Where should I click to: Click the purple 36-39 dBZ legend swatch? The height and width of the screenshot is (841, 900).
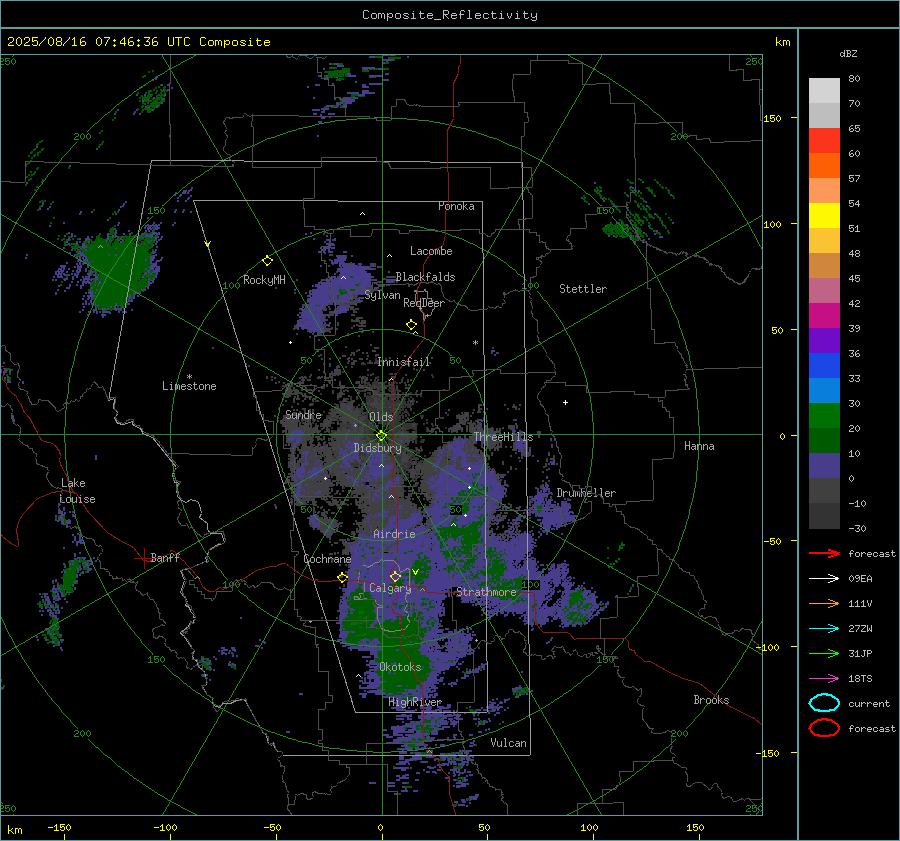pos(824,340)
